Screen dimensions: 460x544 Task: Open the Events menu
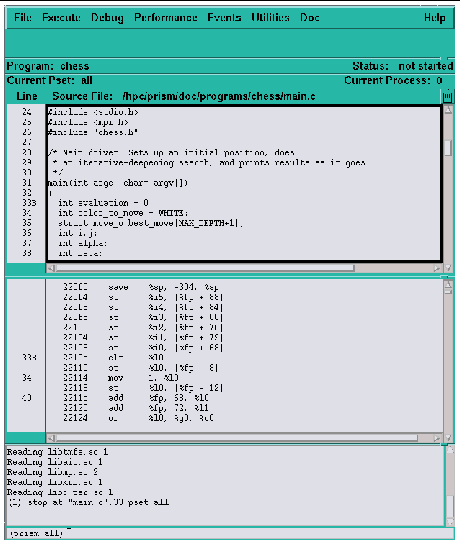point(224,17)
